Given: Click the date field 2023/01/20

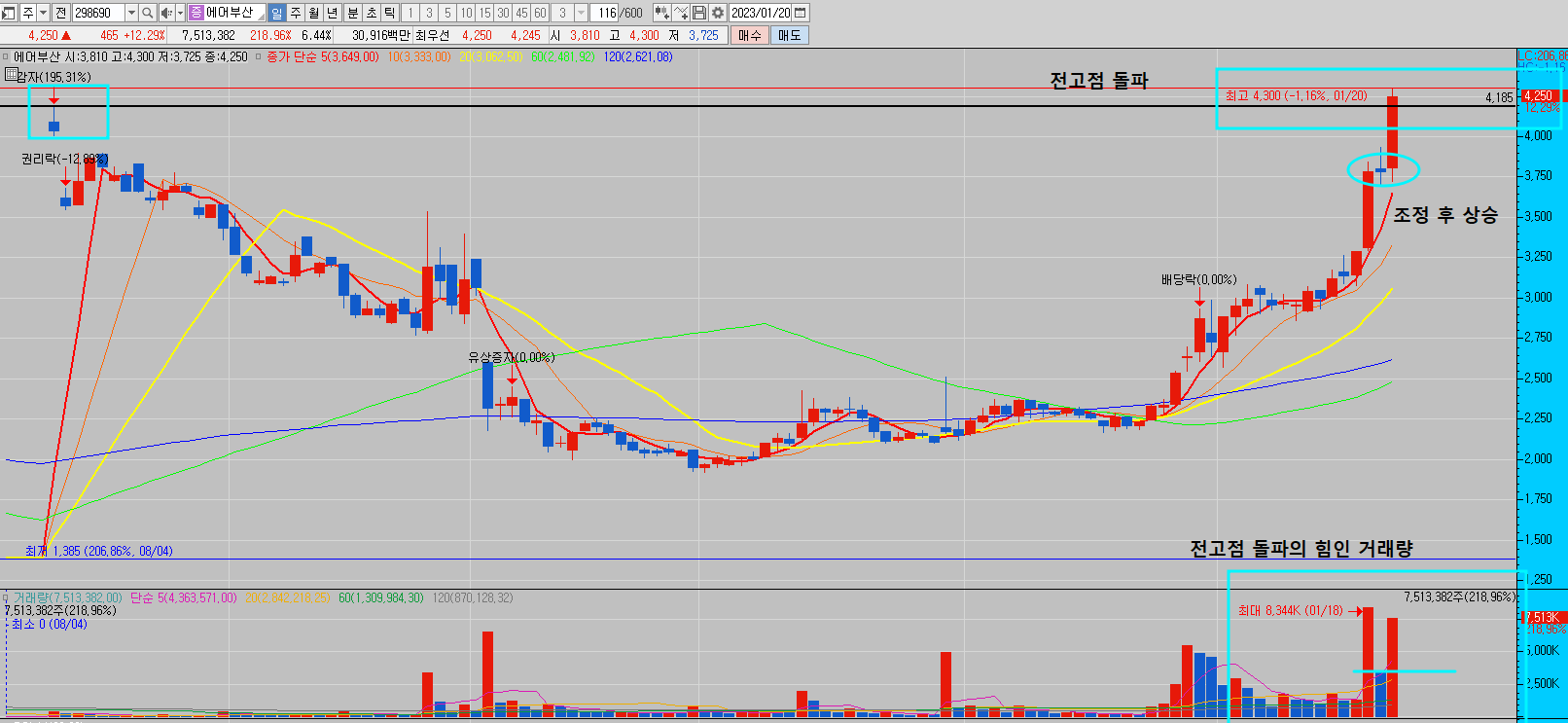Looking at the screenshot, I should click(761, 13).
